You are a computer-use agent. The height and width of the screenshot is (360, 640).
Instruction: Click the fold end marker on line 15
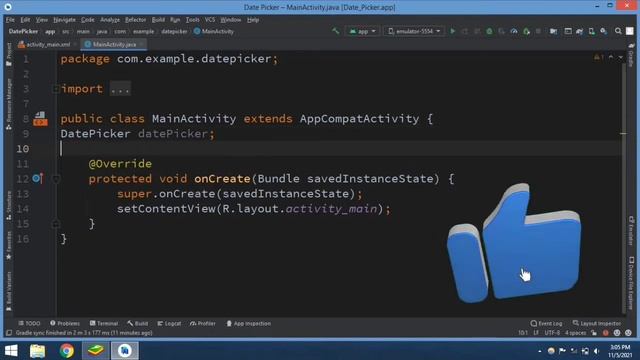point(56,224)
